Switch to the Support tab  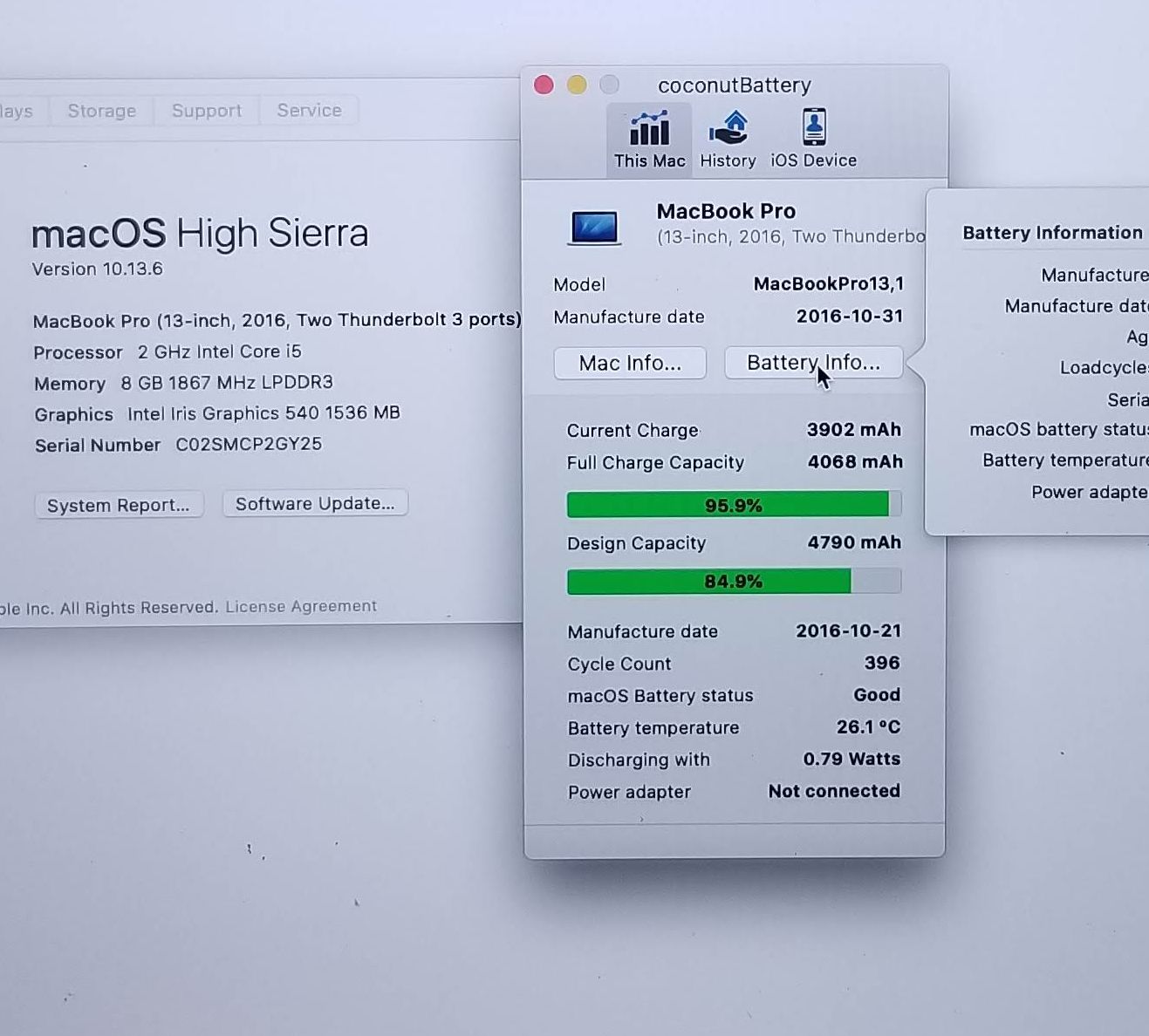click(x=206, y=111)
